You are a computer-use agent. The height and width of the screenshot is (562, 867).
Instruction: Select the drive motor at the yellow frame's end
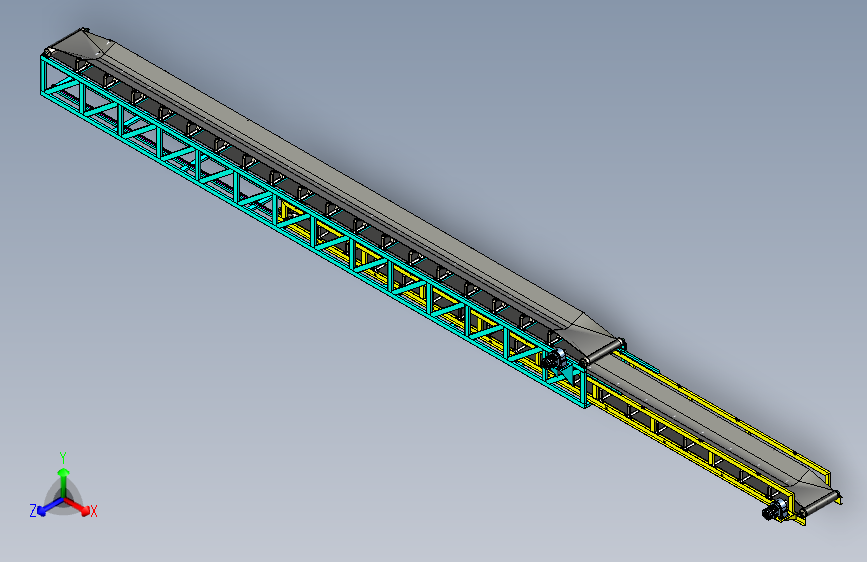pyautogui.click(x=775, y=510)
